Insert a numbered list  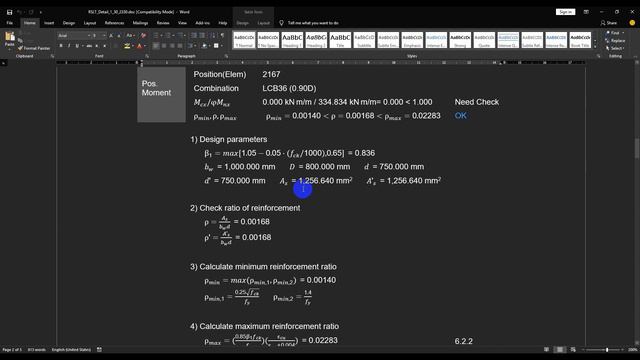pos(169,36)
